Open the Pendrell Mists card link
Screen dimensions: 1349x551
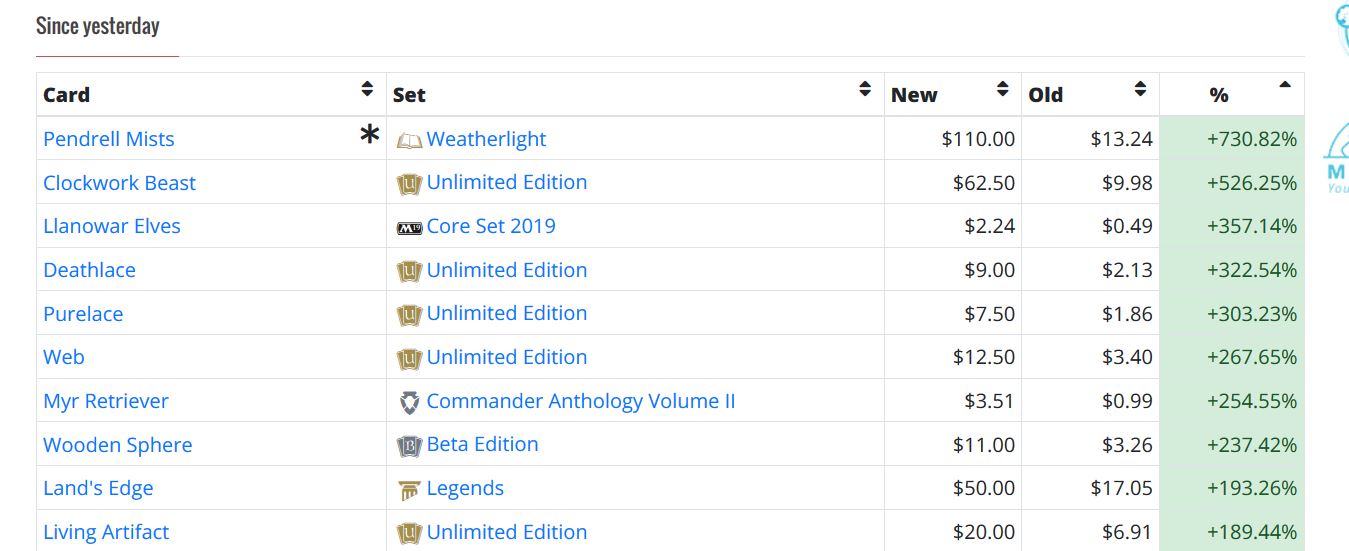coord(109,139)
